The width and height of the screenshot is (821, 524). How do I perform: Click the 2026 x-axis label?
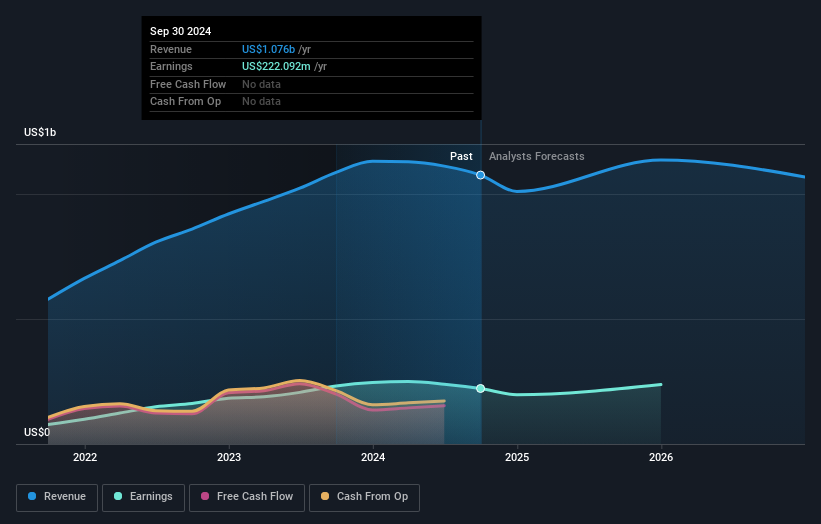tap(661, 457)
